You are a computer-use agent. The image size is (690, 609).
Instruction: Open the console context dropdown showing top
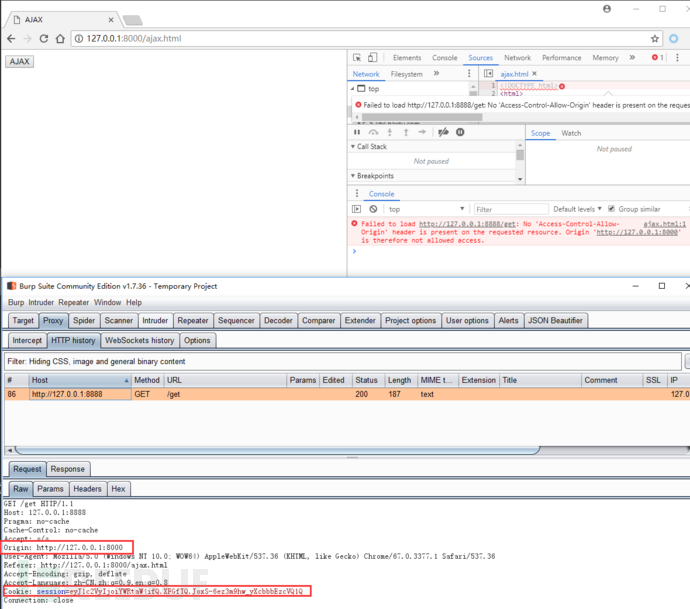tap(420, 209)
